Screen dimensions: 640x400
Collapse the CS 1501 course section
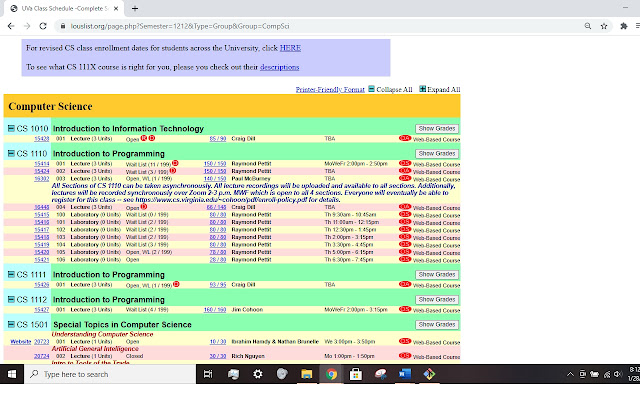11,324
